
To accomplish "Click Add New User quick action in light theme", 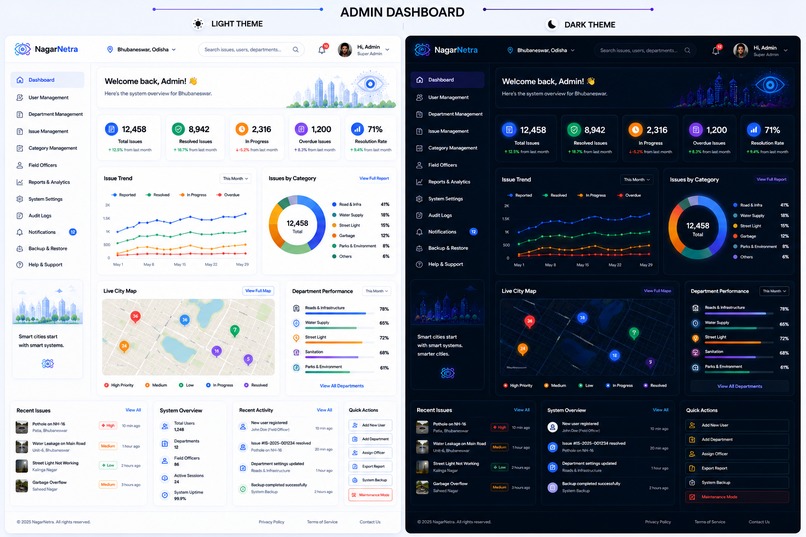I will point(370,425).
